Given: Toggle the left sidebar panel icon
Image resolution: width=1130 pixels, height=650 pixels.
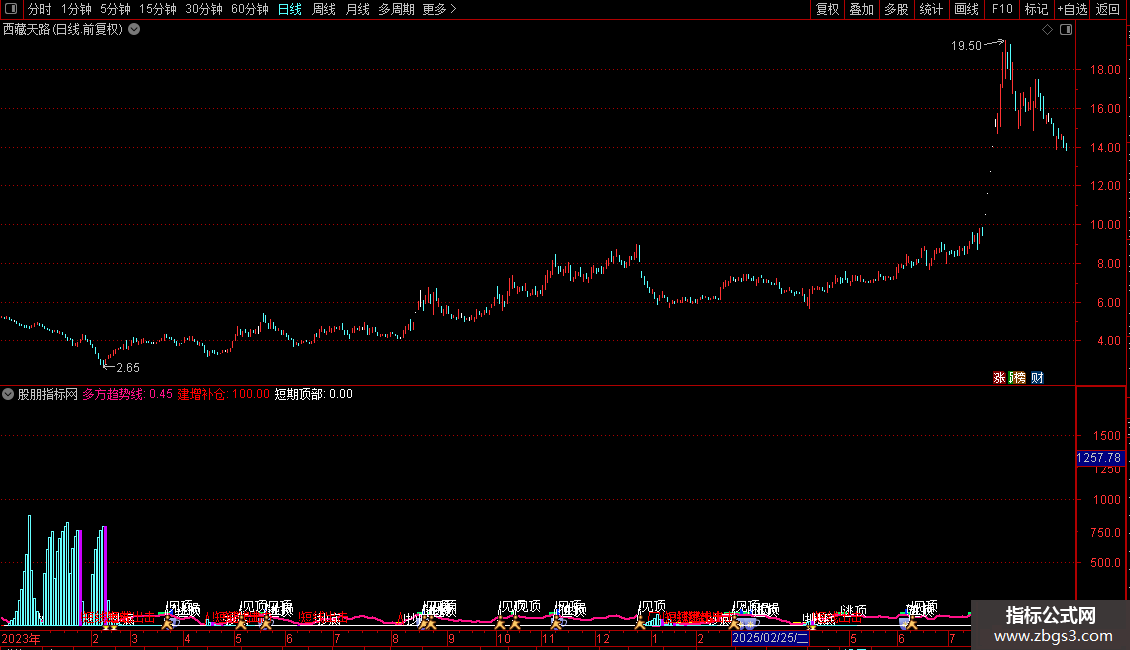Looking at the screenshot, I should pos(11,9).
